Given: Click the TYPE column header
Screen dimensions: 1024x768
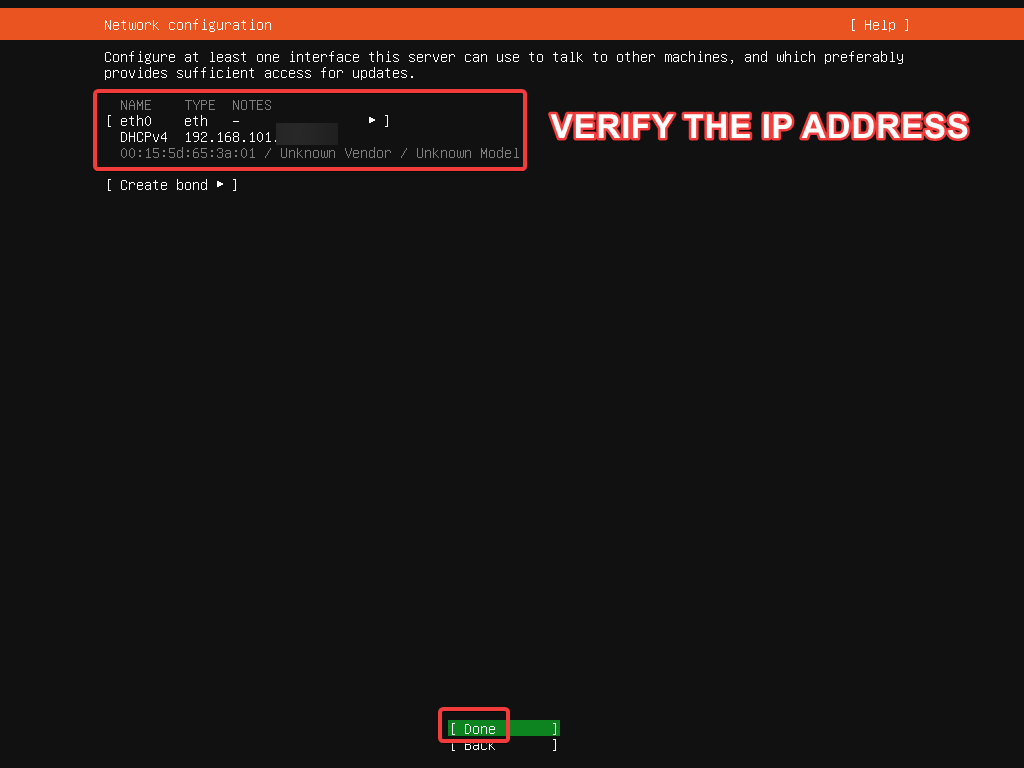Looking at the screenshot, I should [x=199, y=105].
